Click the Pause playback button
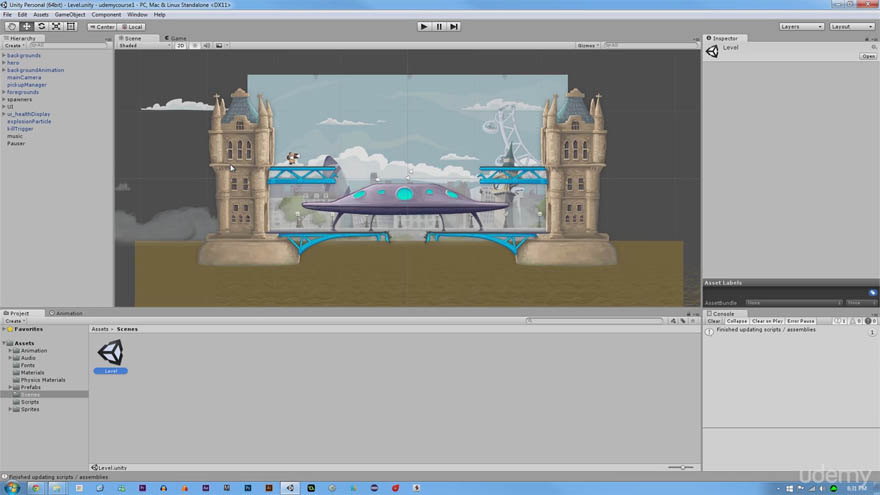880x495 pixels. [x=439, y=26]
